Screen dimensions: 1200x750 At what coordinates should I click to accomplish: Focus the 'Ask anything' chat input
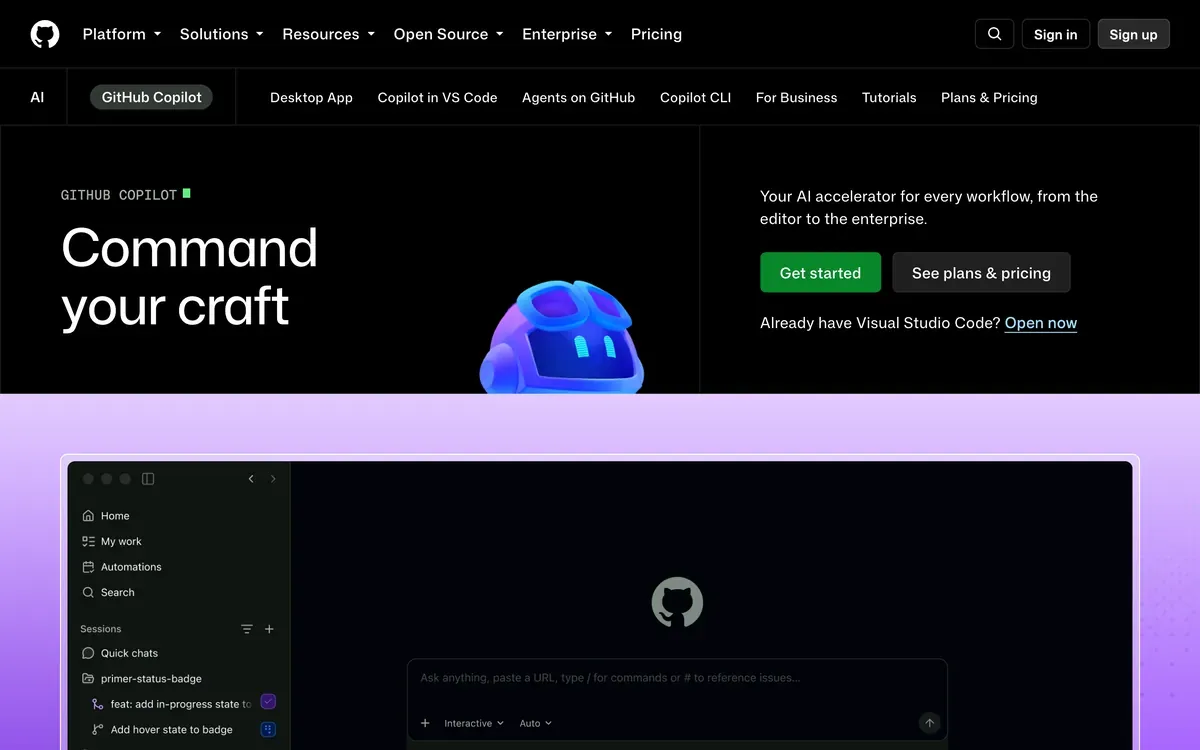tap(677, 678)
